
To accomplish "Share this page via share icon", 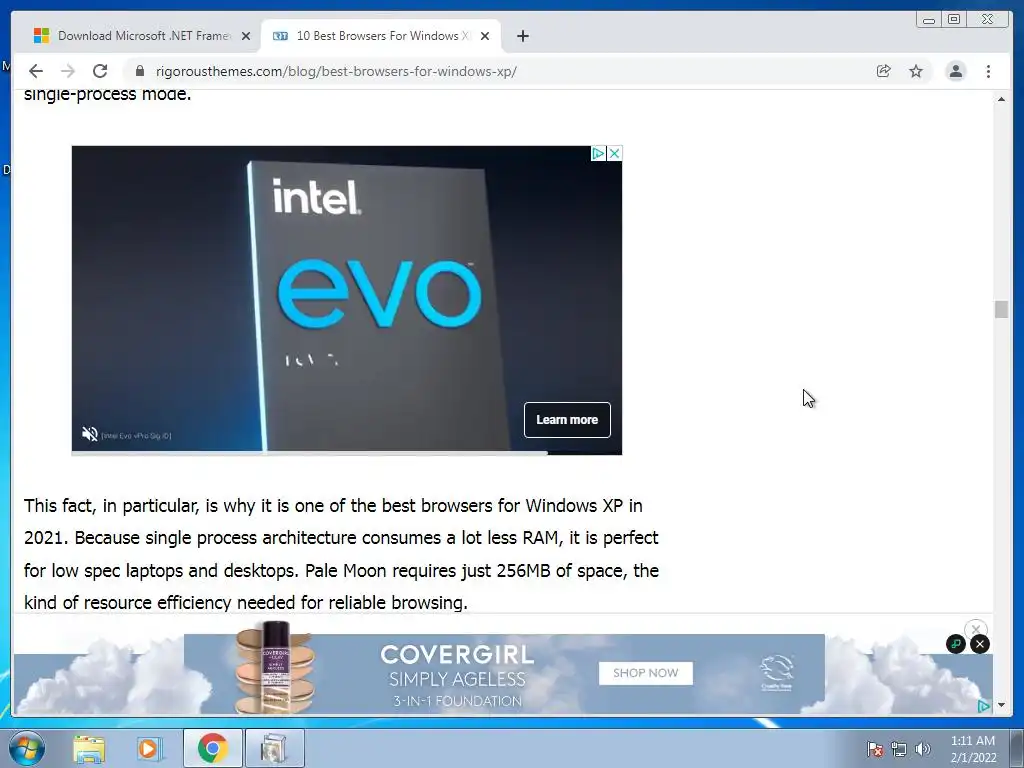I will tap(884, 71).
